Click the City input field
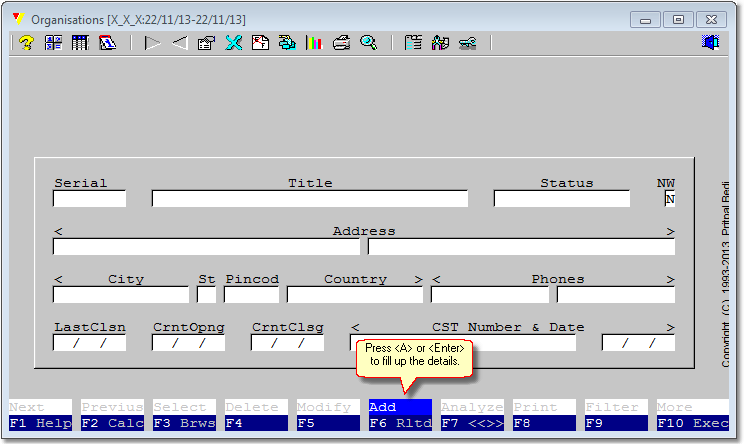This screenshot has width=744, height=446. coord(120,294)
